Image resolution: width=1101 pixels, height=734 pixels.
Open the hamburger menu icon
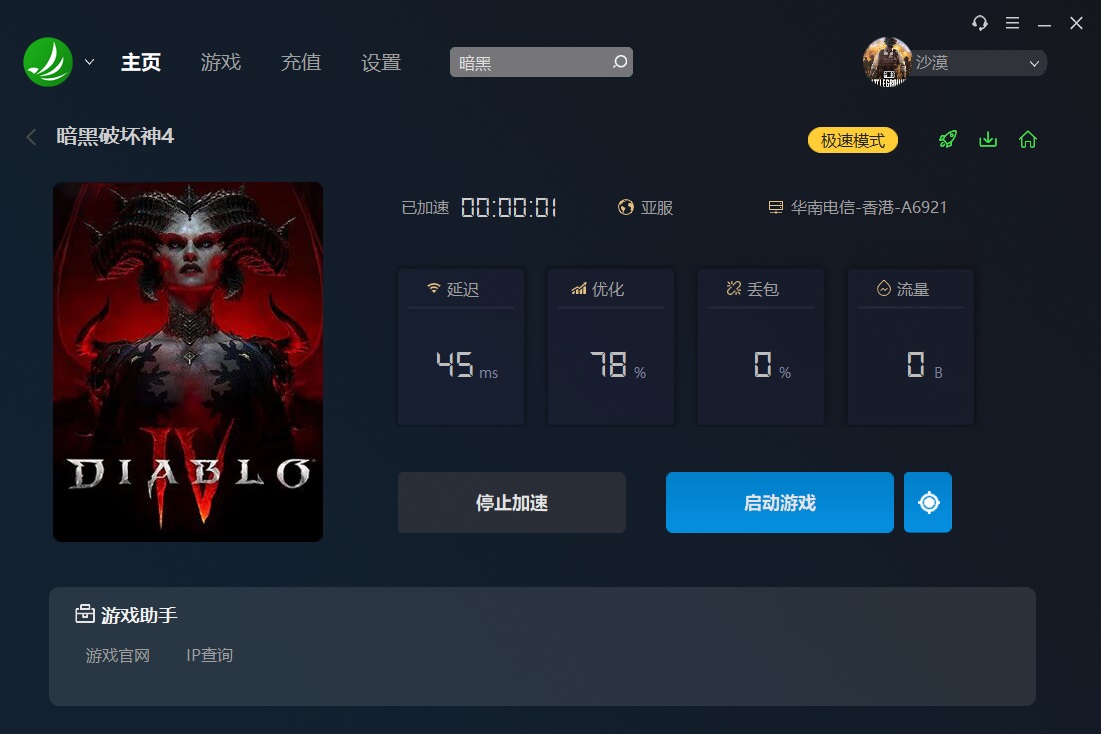[x=1013, y=23]
